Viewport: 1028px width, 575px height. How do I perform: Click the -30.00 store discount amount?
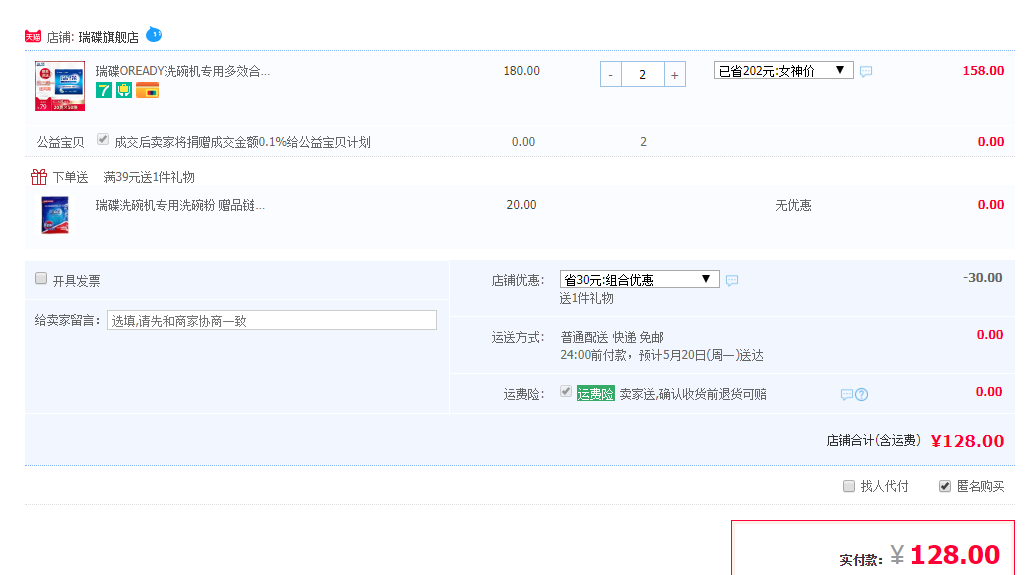(983, 278)
